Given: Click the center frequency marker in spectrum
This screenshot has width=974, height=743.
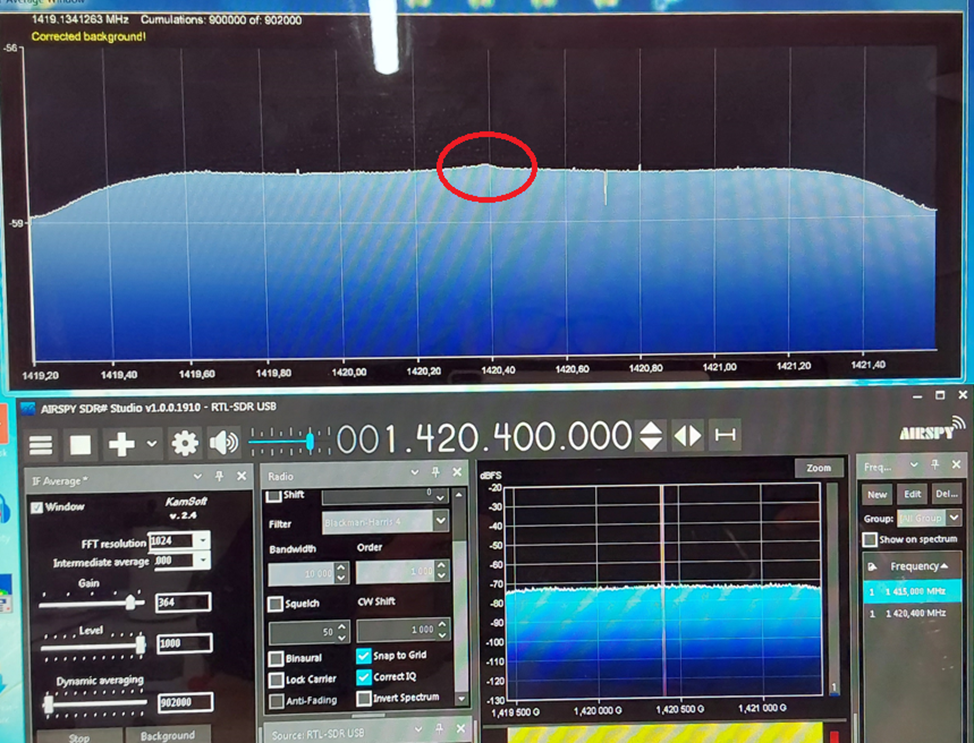Looking at the screenshot, I should (x=663, y=590).
